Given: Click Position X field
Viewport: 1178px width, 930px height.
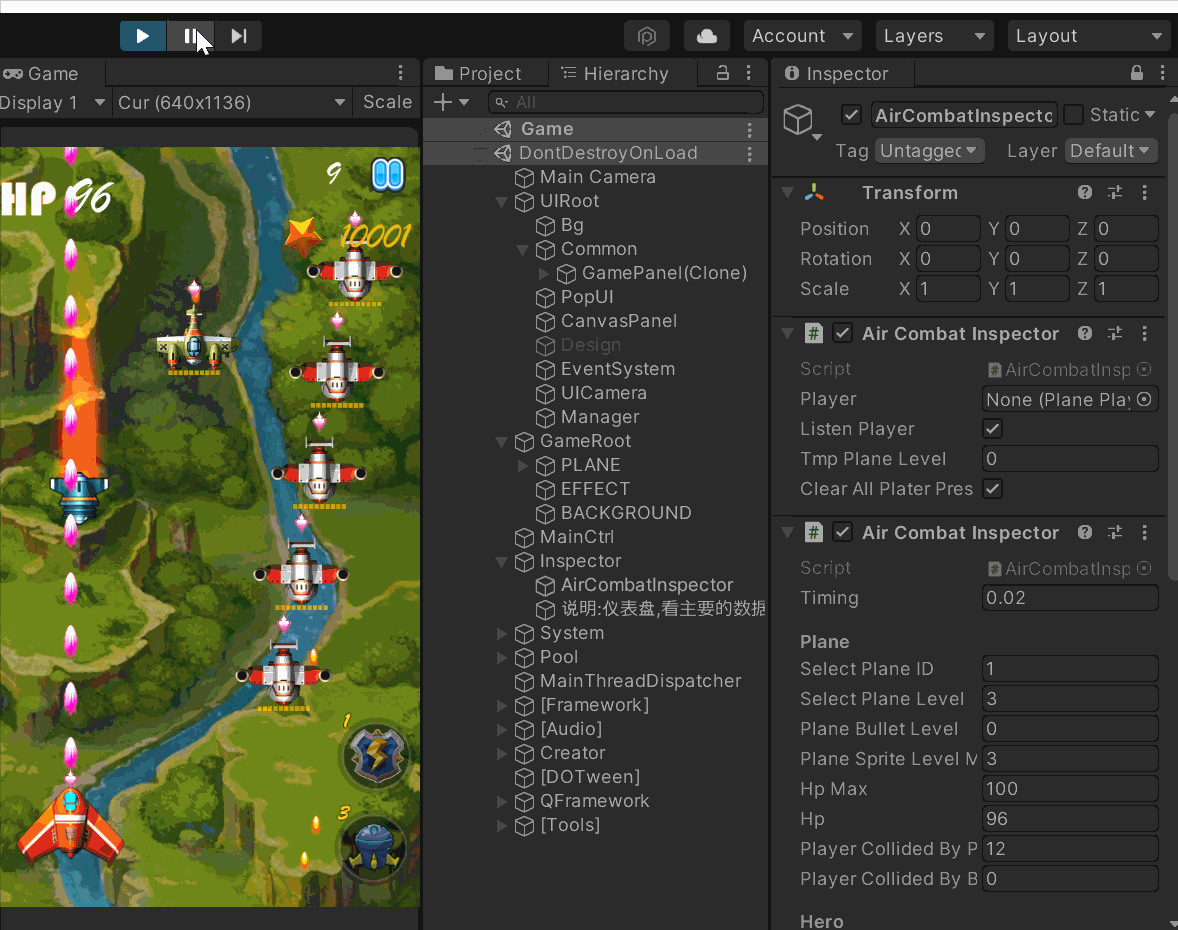Looking at the screenshot, I should [947, 228].
